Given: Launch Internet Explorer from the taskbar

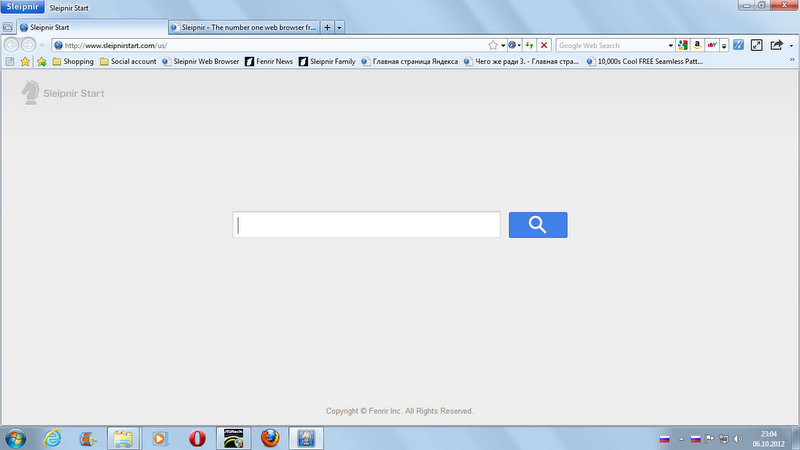Looking at the screenshot, I should coord(52,438).
